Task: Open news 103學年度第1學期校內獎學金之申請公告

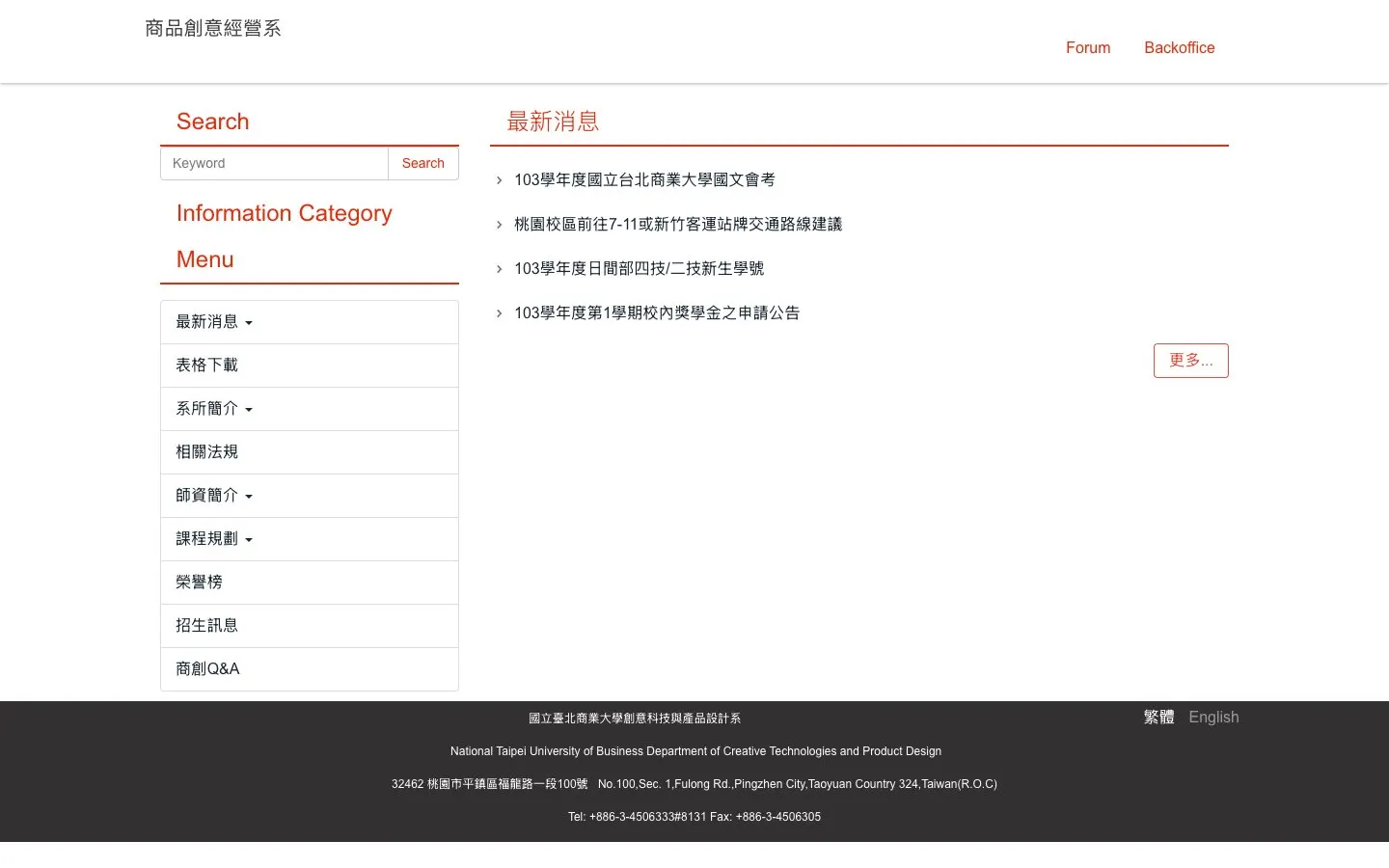Action: point(657,312)
